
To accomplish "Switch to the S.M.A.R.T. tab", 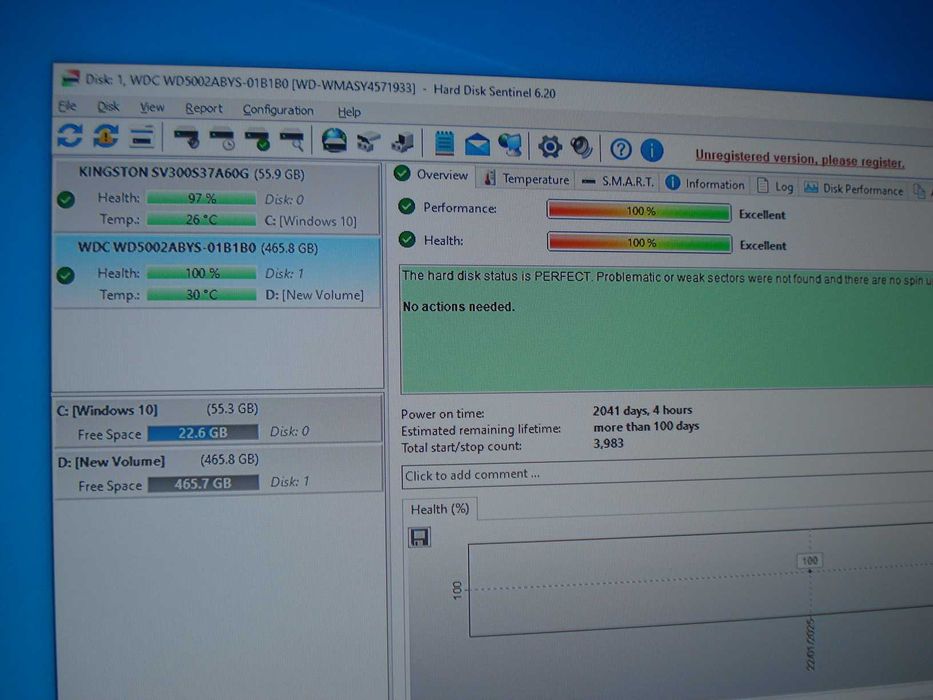I will [x=618, y=182].
